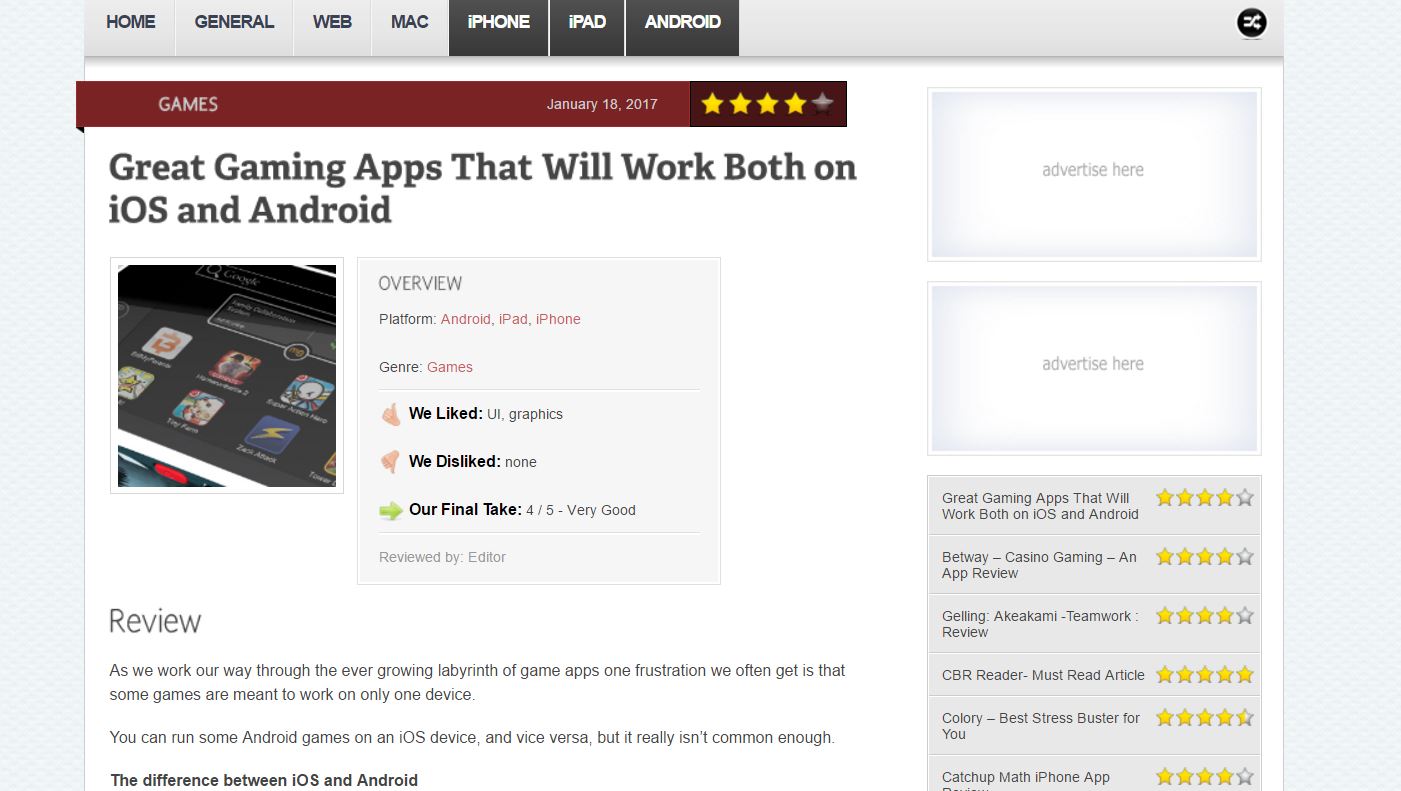Click the January 18, 2017 date

tap(602, 104)
